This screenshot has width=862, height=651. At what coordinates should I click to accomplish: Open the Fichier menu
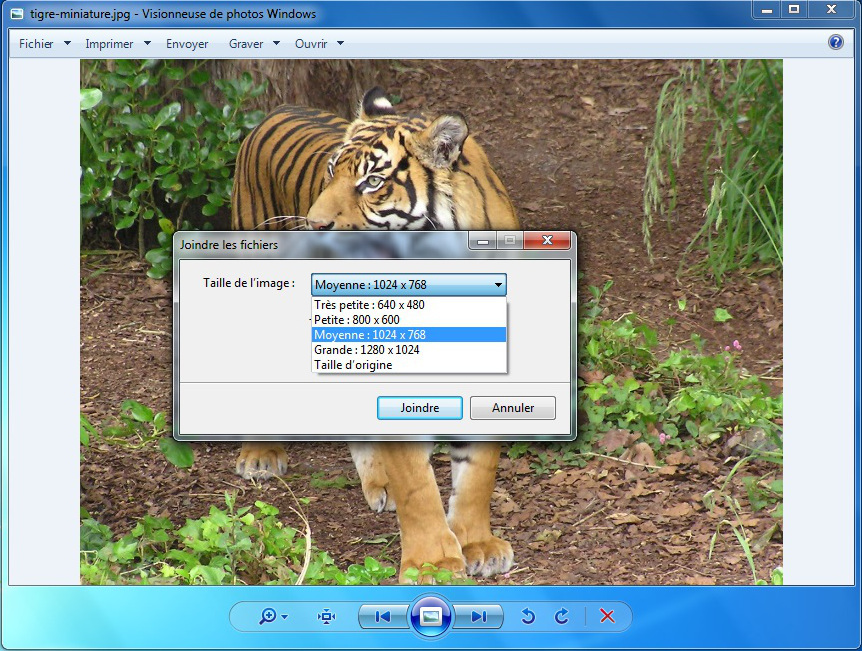(36, 43)
